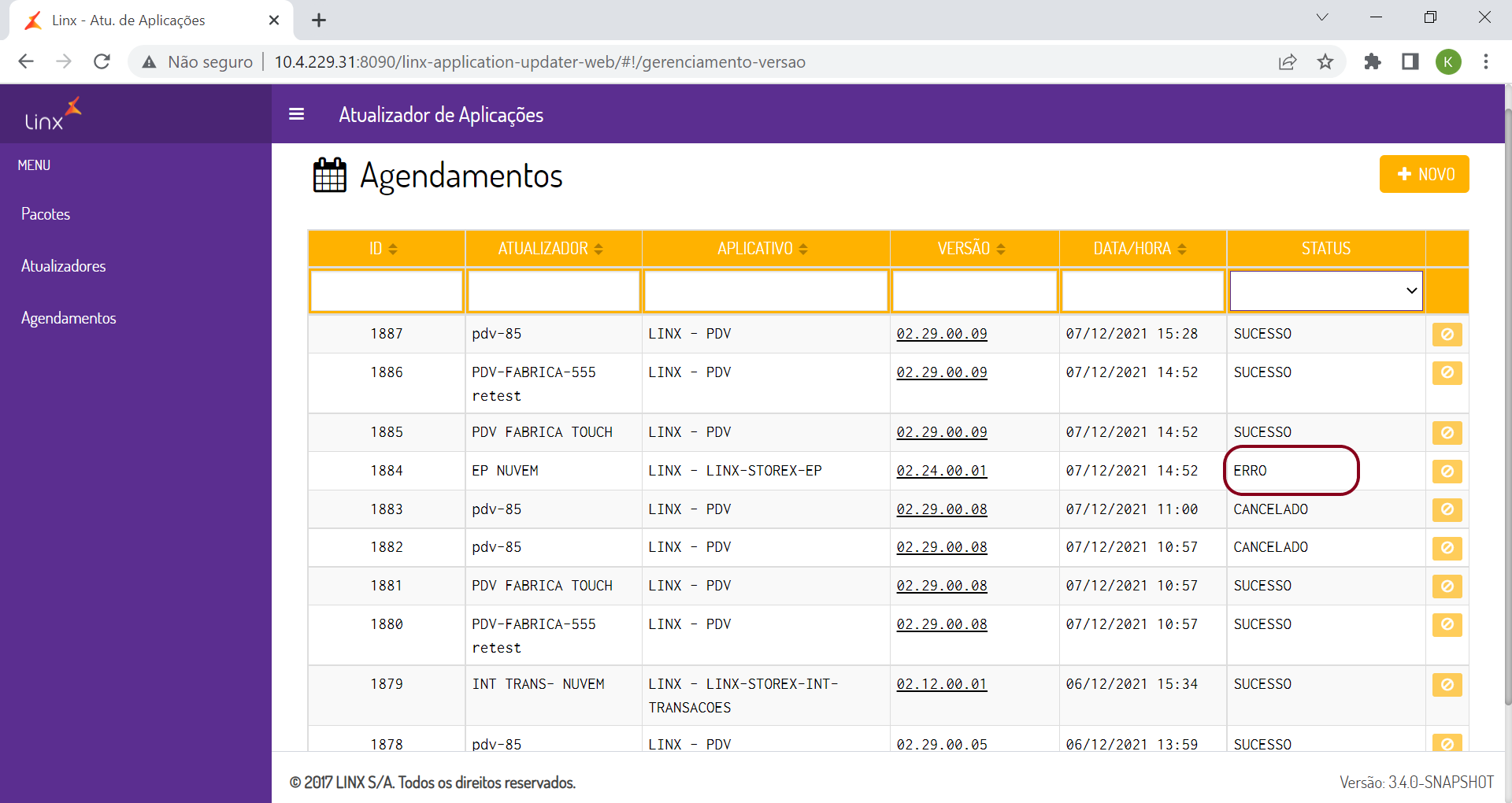Open version link 02.29.00.08 for ID 1883
Viewport: 1512px width, 803px height.
[x=942, y=509]
